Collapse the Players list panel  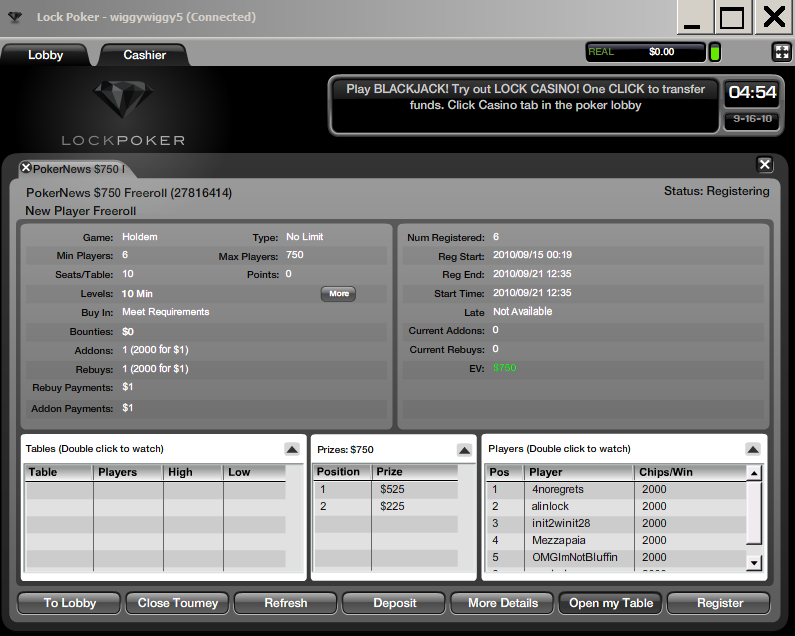[x=753, y=449]
